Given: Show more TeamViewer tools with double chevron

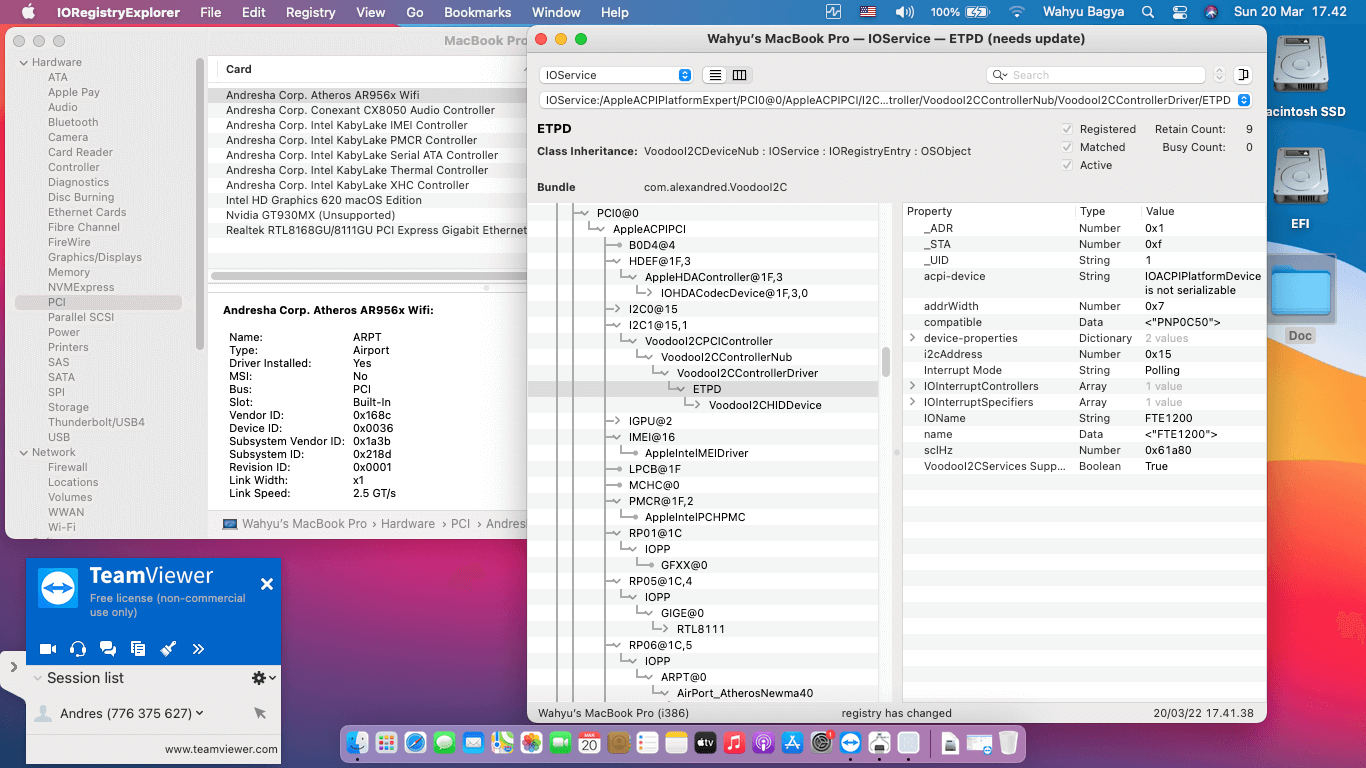Looking at the screenshot, I should tap(198, 649).
